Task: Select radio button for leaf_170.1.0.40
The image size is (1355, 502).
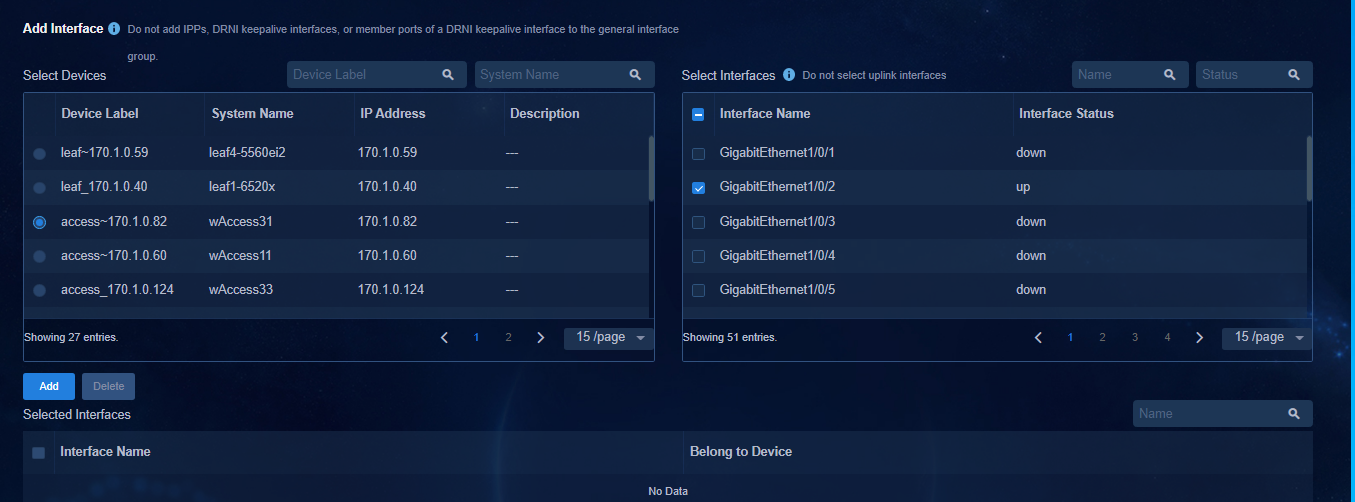Action: point(39,187)
